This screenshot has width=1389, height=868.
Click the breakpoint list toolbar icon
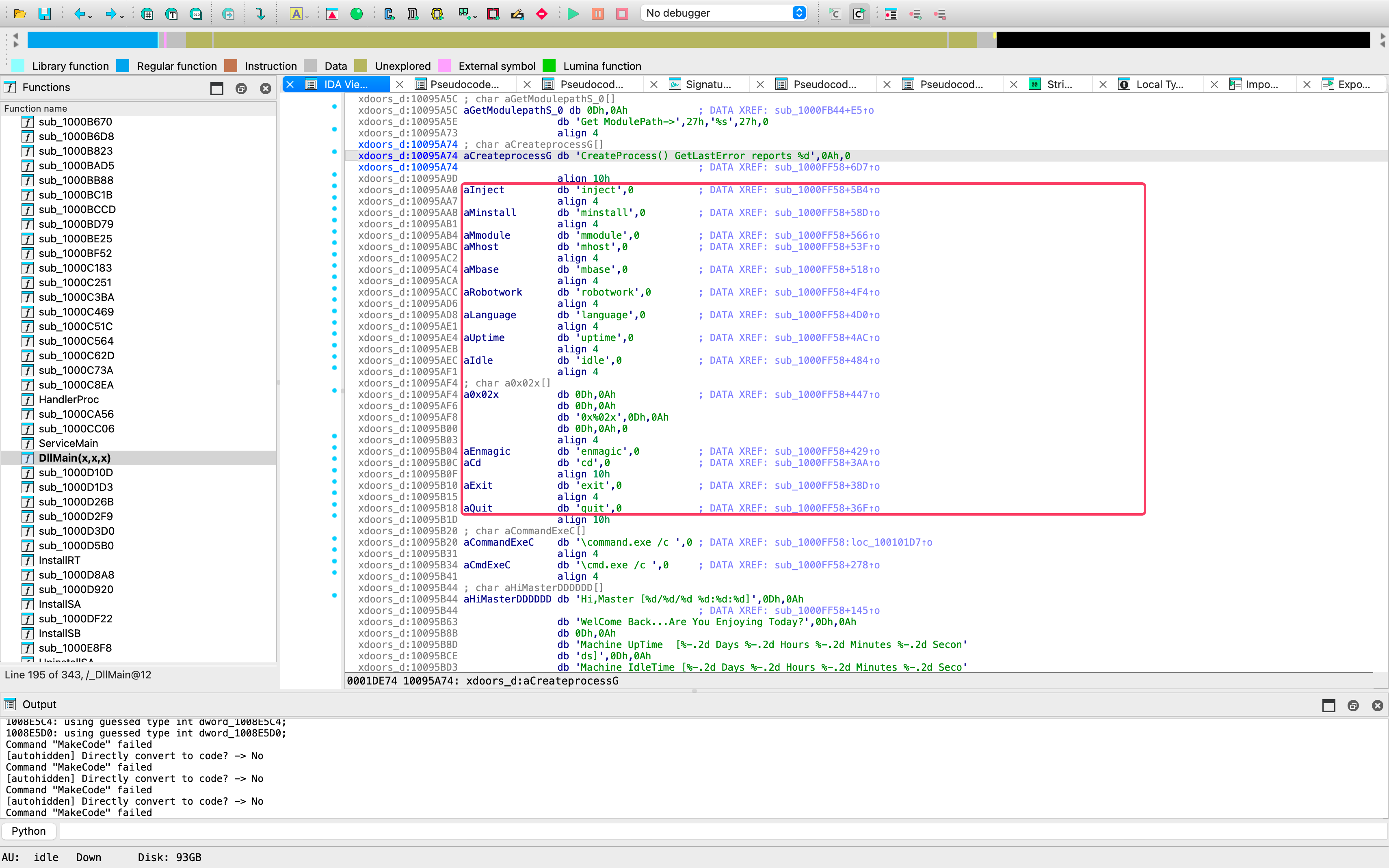click(891, 14)
